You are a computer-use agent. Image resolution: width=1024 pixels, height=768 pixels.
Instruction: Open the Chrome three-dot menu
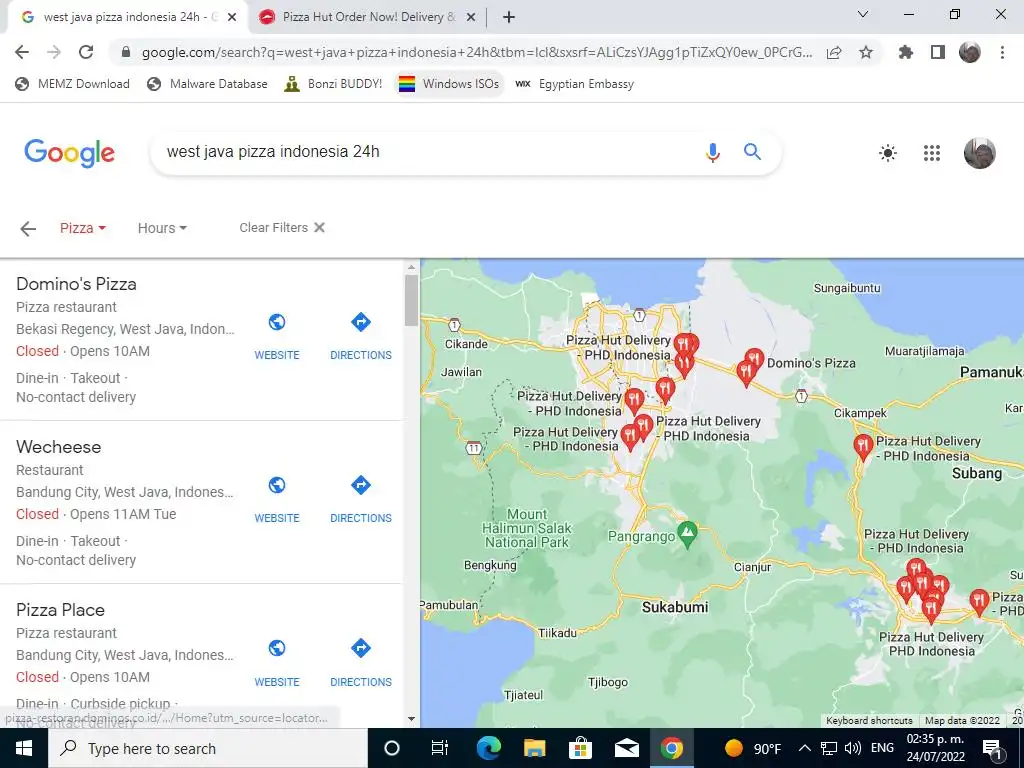tap(1002, 52)
